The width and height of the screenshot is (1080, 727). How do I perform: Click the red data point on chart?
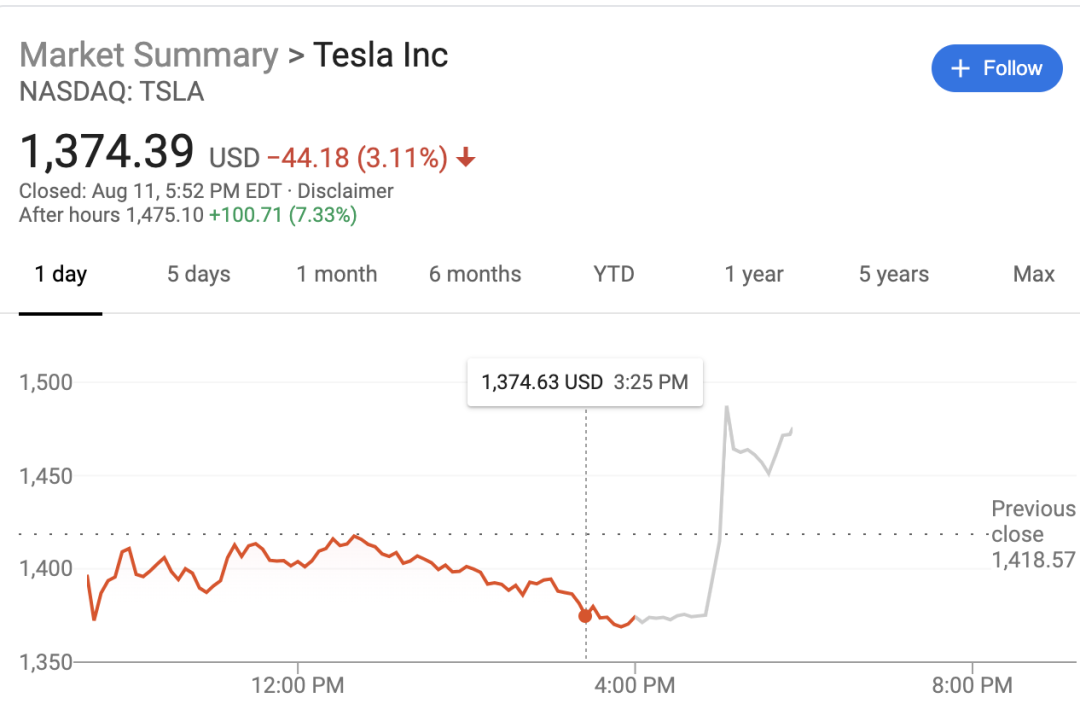(585, 616)
